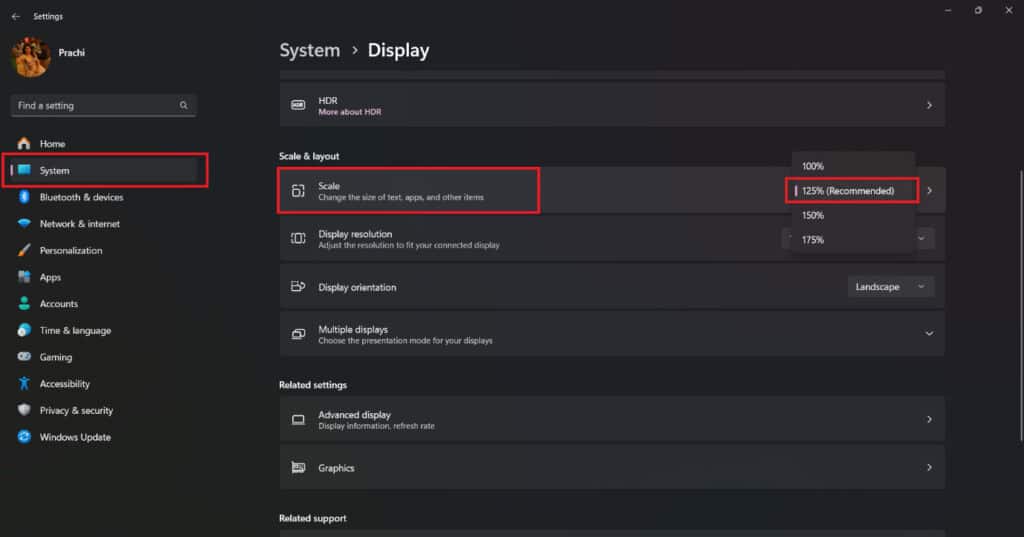Open the Gaming settings page
This screenshot has height=537, width=1024.
coord(55,357)
